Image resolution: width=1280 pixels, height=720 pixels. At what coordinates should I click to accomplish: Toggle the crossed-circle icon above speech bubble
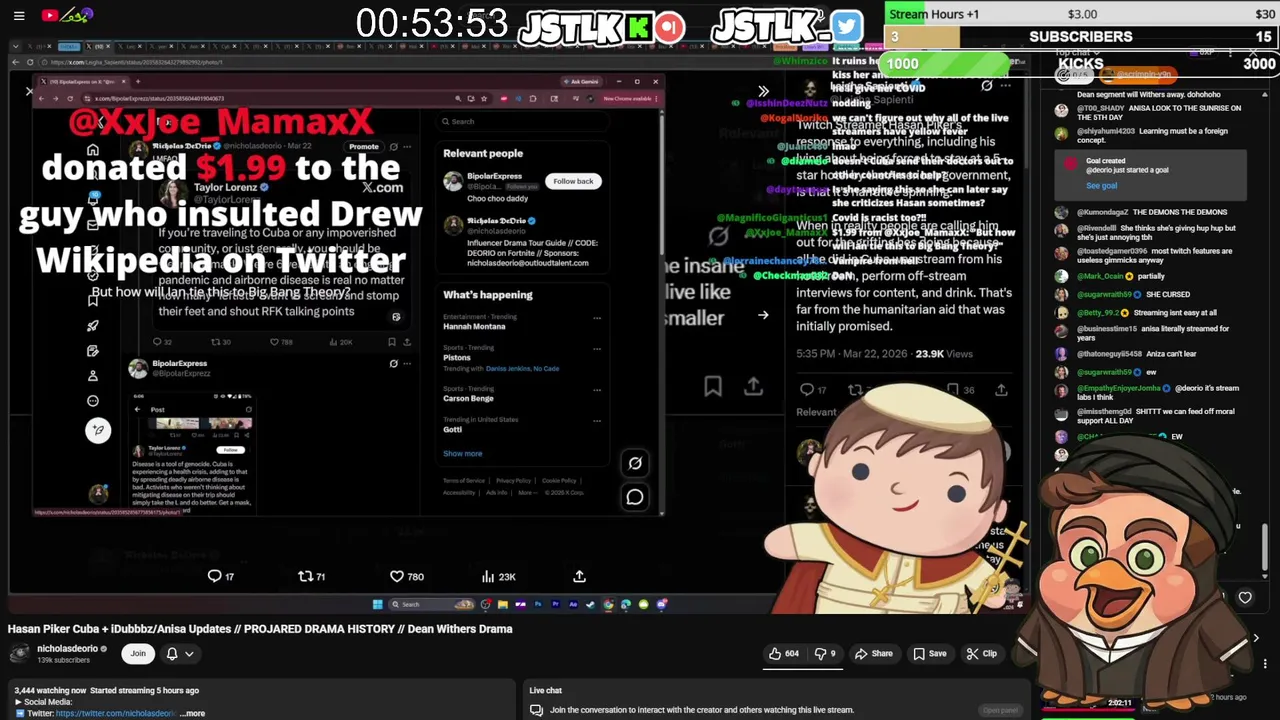tap(635, 463)
